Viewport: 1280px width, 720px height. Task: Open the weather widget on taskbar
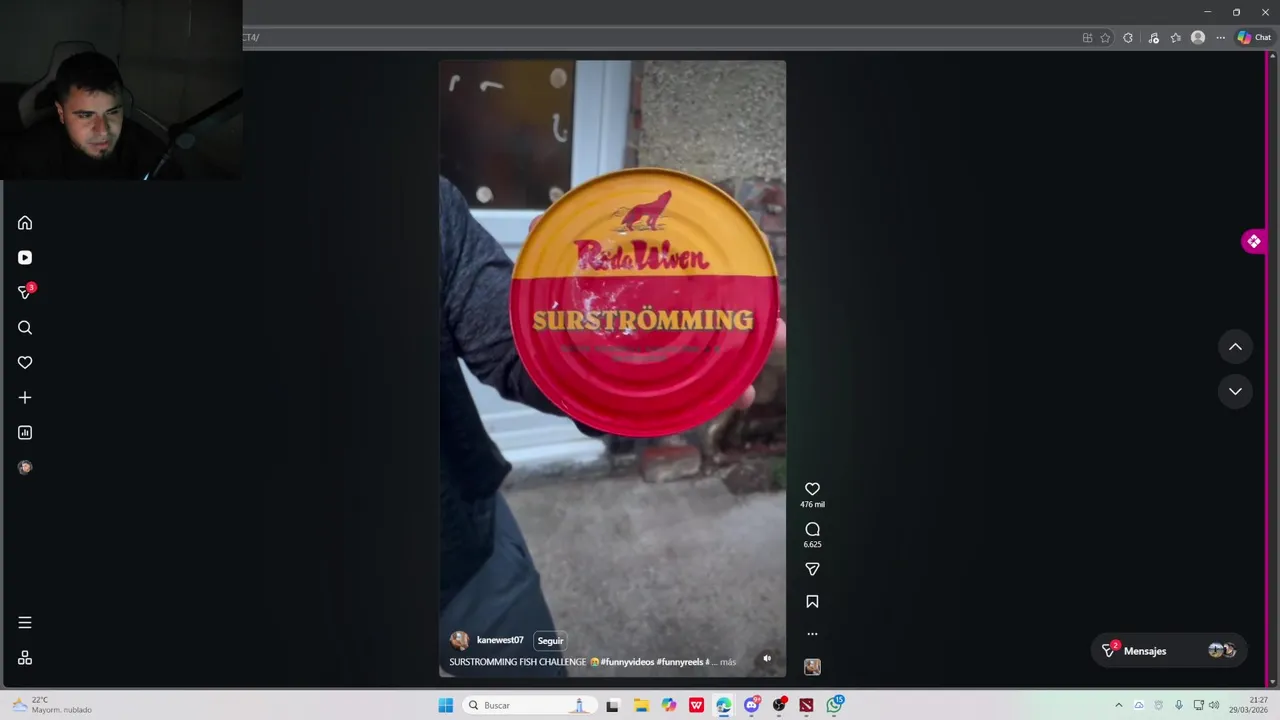(x=52, y=705)
